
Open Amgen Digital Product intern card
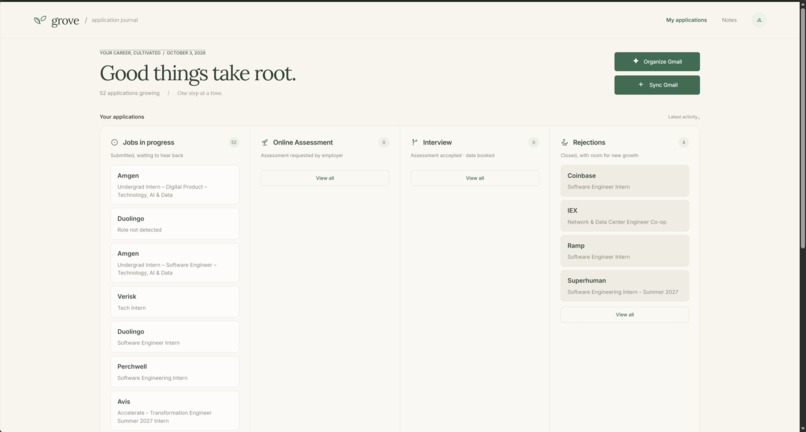175,185
